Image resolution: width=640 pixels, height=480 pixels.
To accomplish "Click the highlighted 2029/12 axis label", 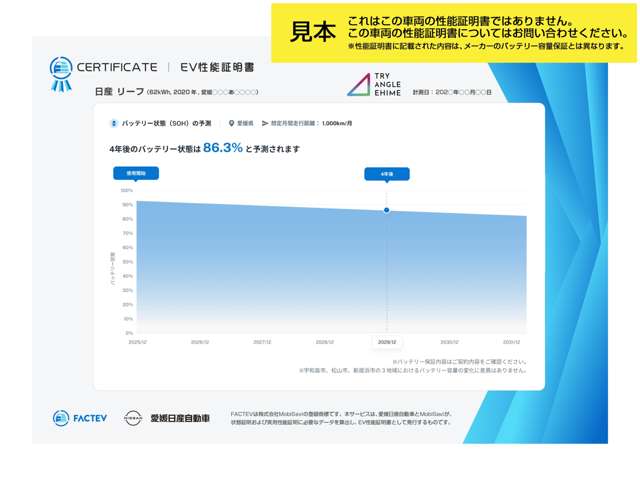I will (387, 342).
